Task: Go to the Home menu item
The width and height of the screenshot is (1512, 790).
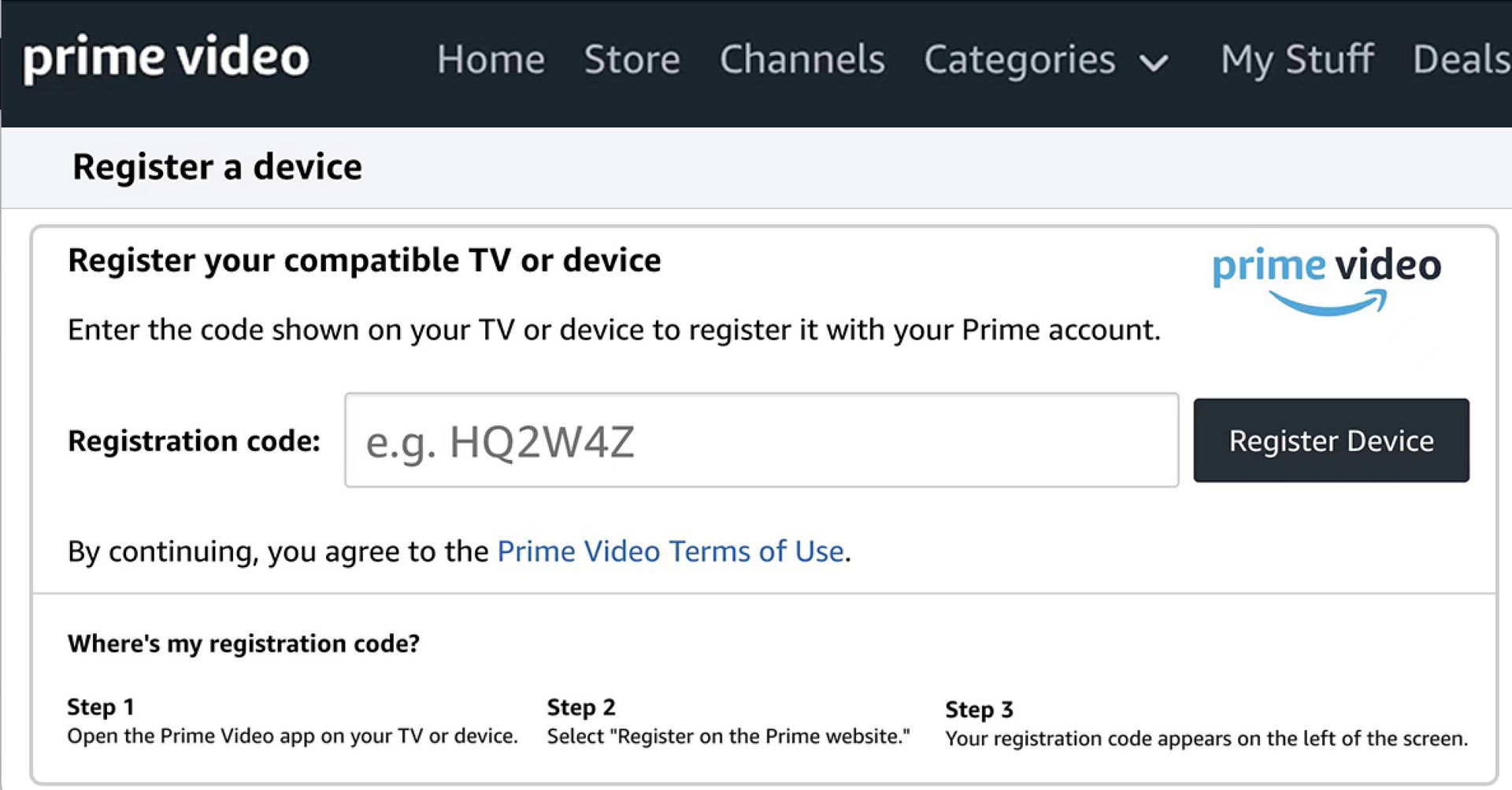Action: pos(491,60)
